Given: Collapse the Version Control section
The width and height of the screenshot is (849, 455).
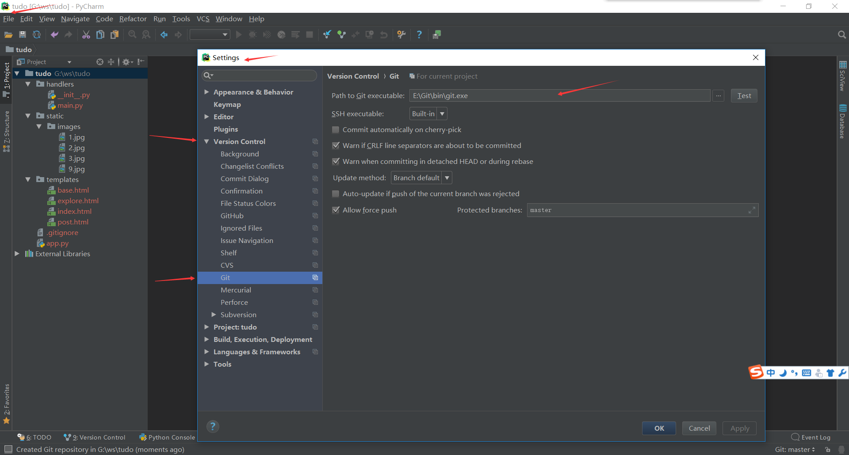Looking at the screenshot, I should tap(206, 141).
